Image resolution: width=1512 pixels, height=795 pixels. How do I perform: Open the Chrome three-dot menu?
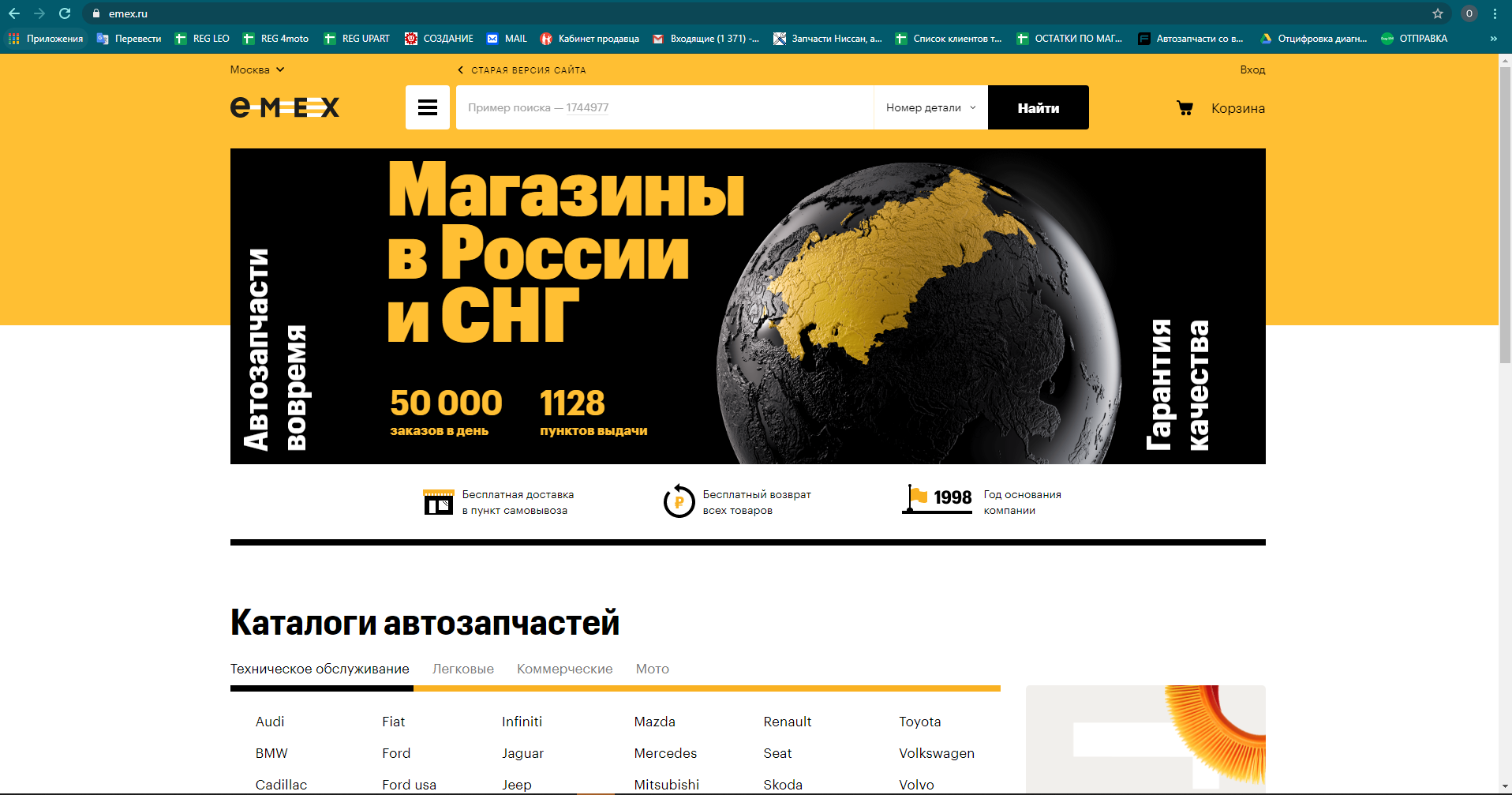[1495, 13]
